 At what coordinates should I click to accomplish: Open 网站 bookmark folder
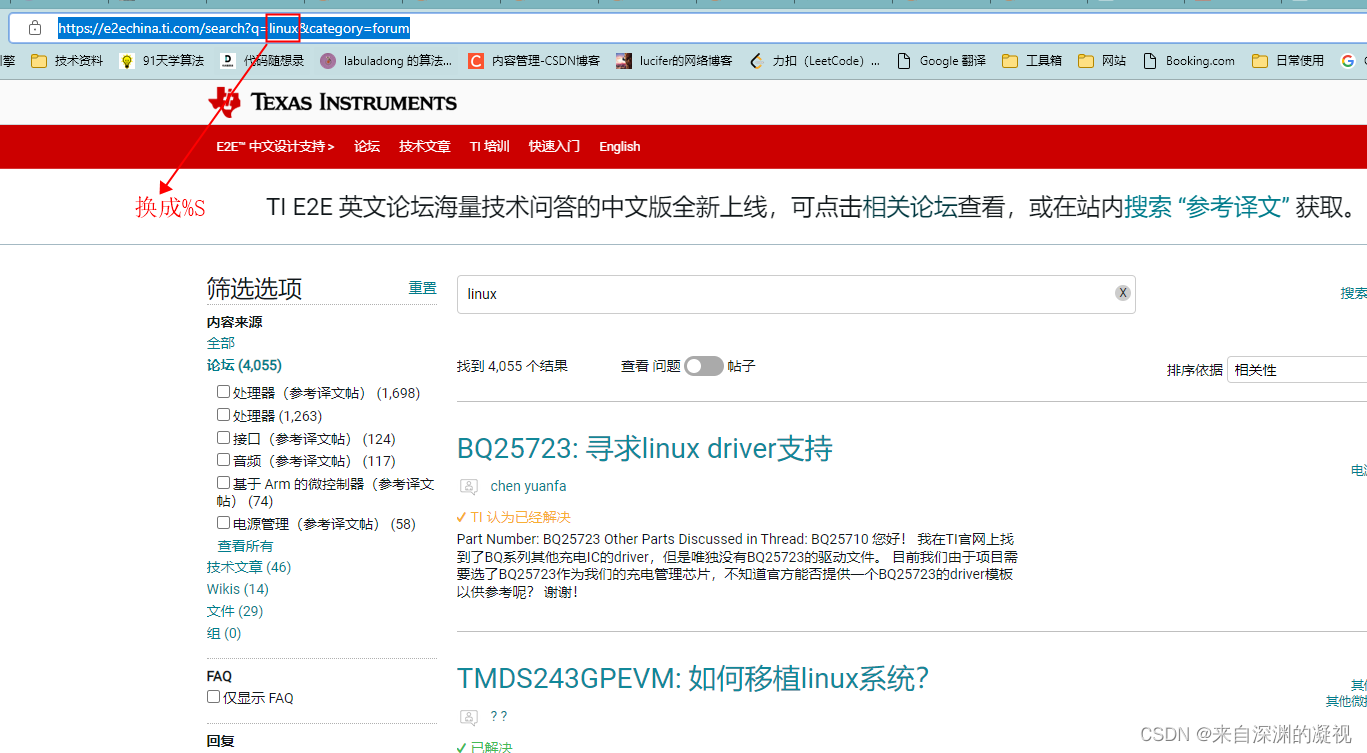(x=1102, y=61)
